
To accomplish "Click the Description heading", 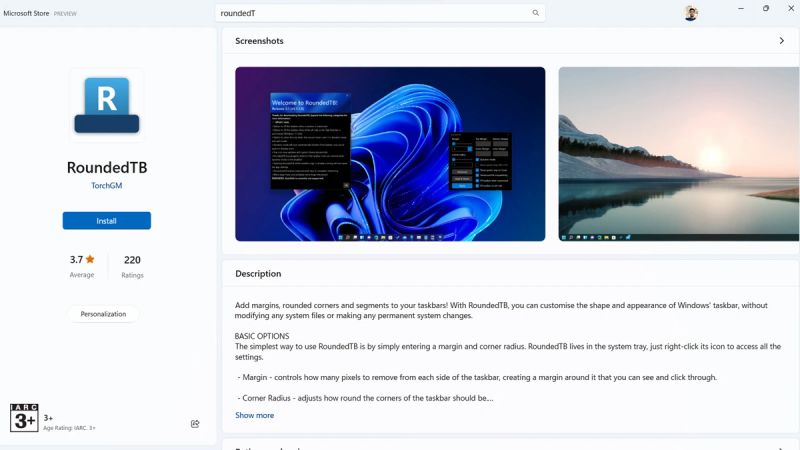I will 258,273.
